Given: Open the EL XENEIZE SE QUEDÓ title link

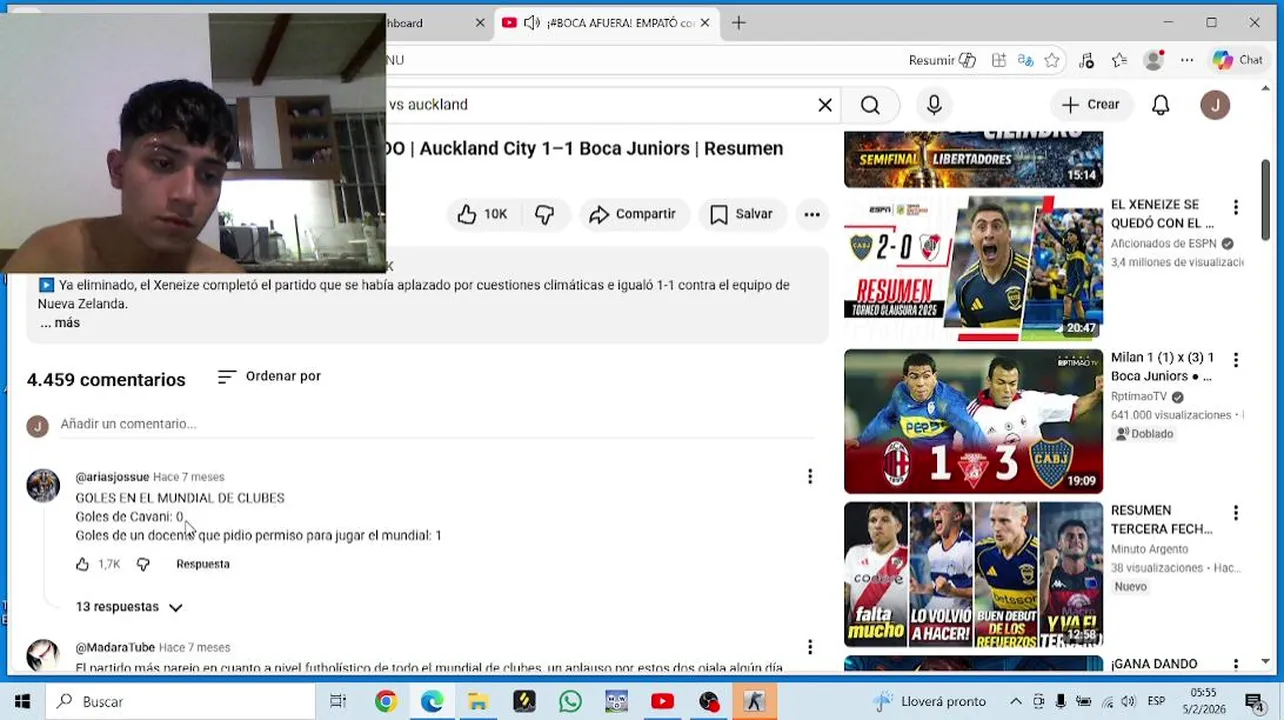Looking at the screenshot, I should tap(1162, 214).
